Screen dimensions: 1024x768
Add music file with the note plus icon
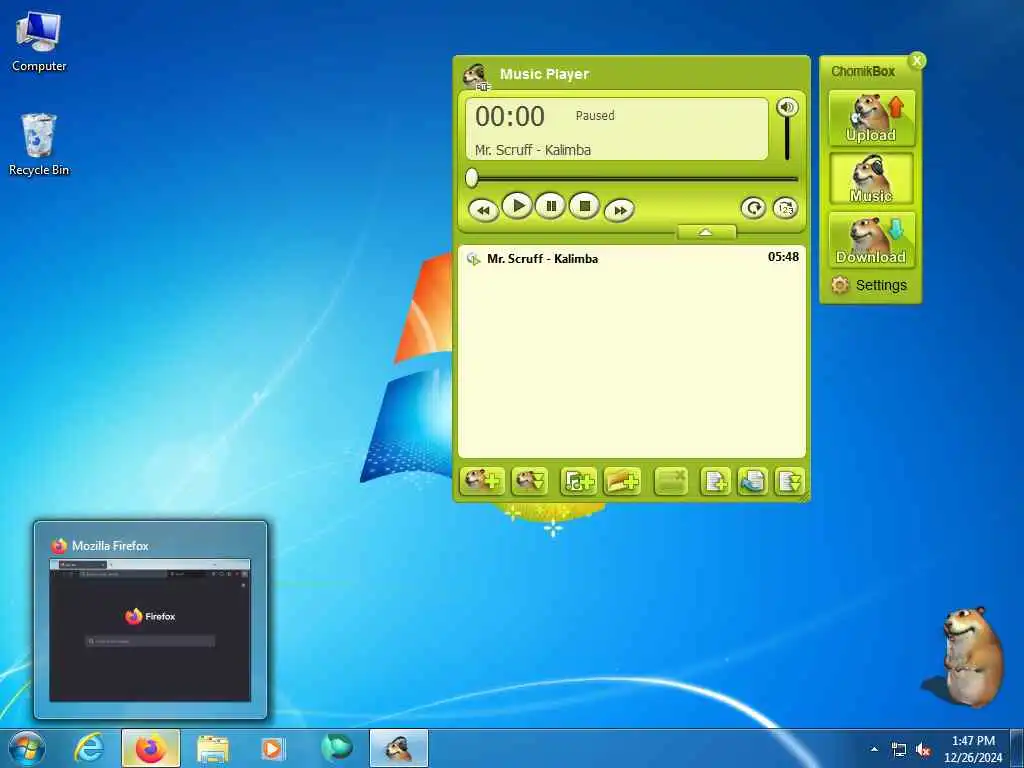pyautogui.click(x=579, y=482)
